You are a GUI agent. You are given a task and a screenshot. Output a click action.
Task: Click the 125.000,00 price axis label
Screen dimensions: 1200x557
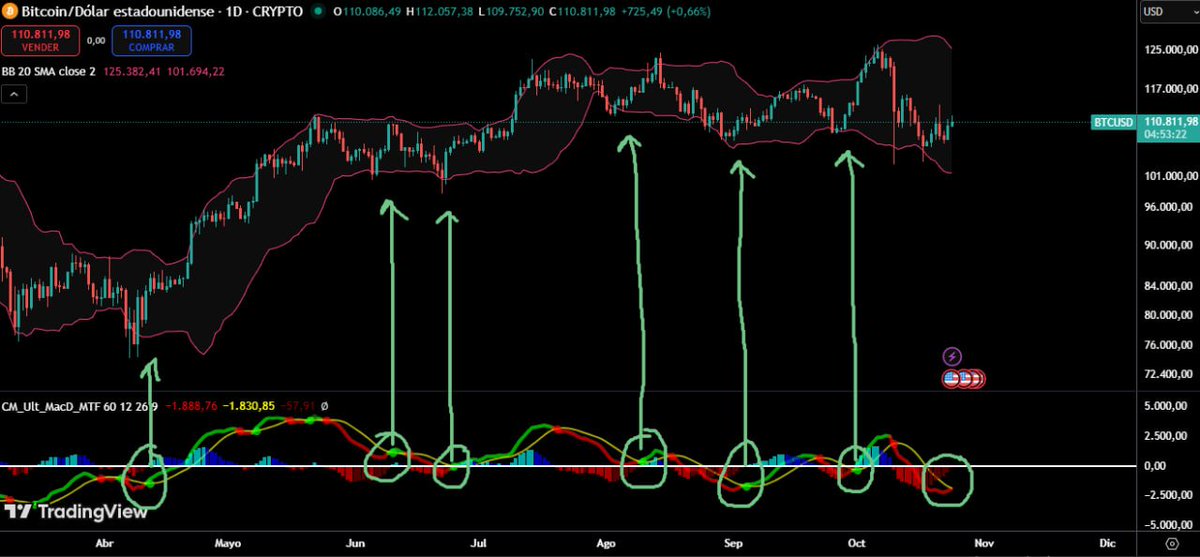click(1170, 50)
